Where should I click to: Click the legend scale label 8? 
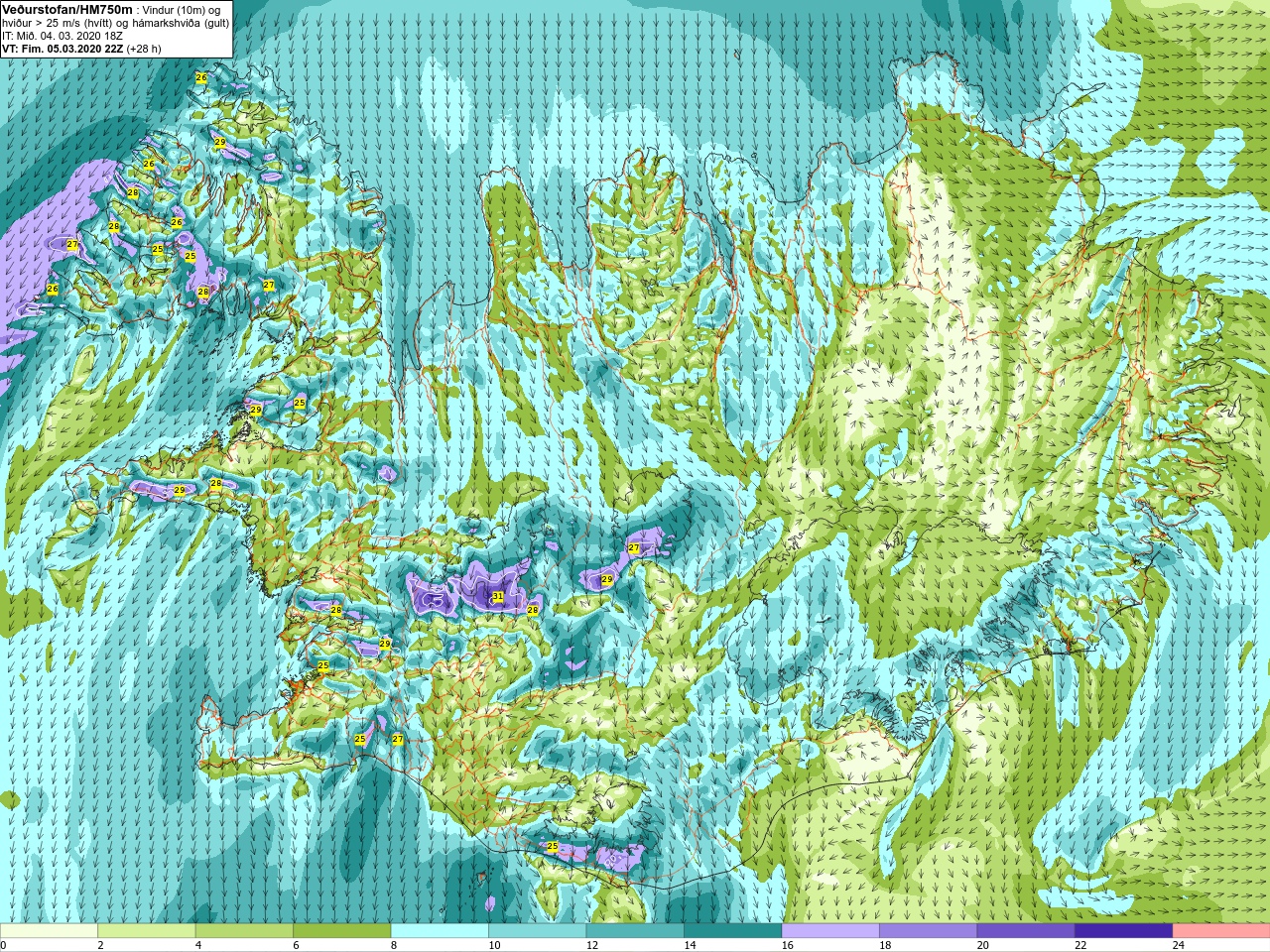393,945
